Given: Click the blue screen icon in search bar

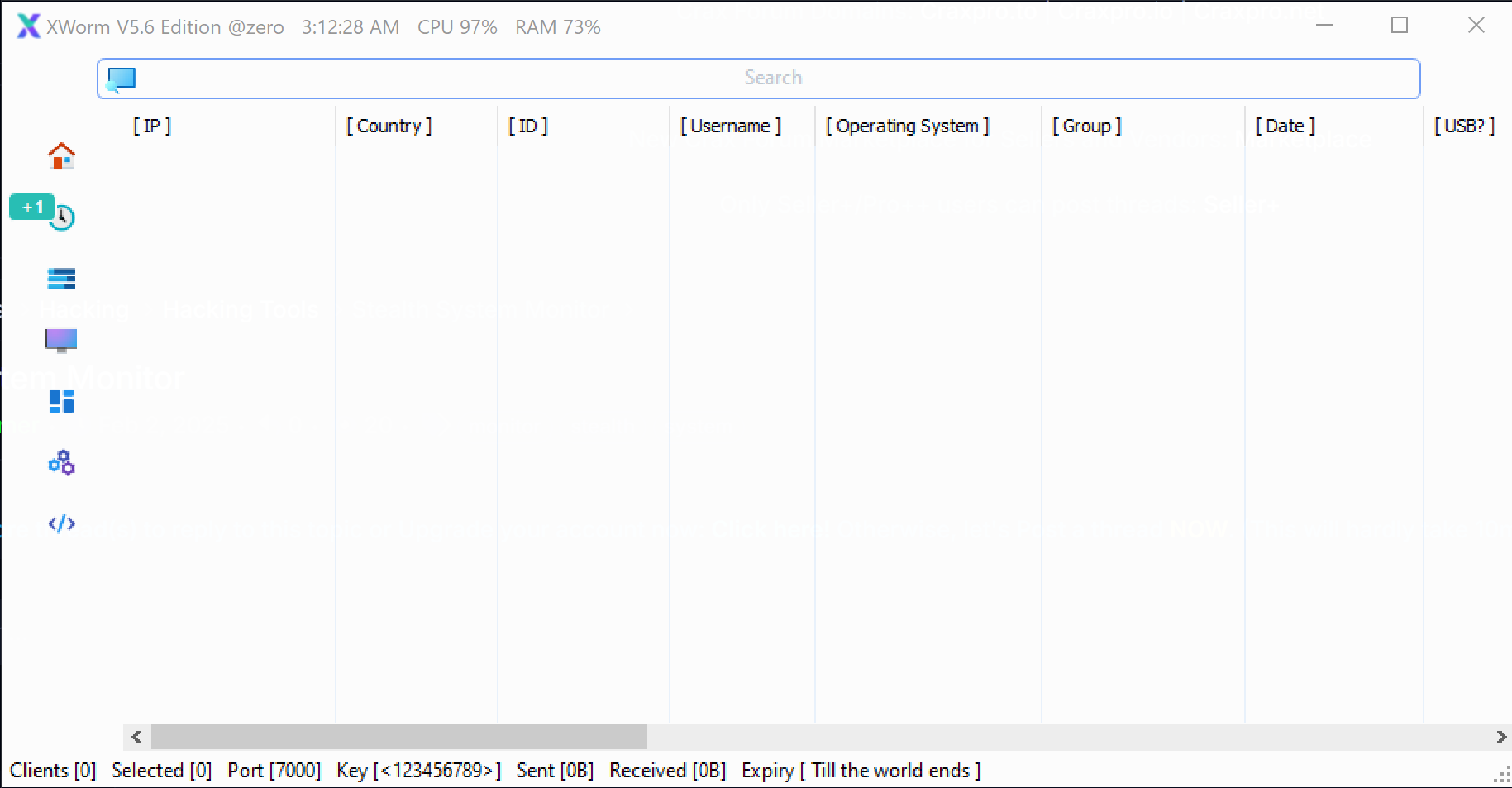Looking at the screenshot, I should click(x=122, y=79).
